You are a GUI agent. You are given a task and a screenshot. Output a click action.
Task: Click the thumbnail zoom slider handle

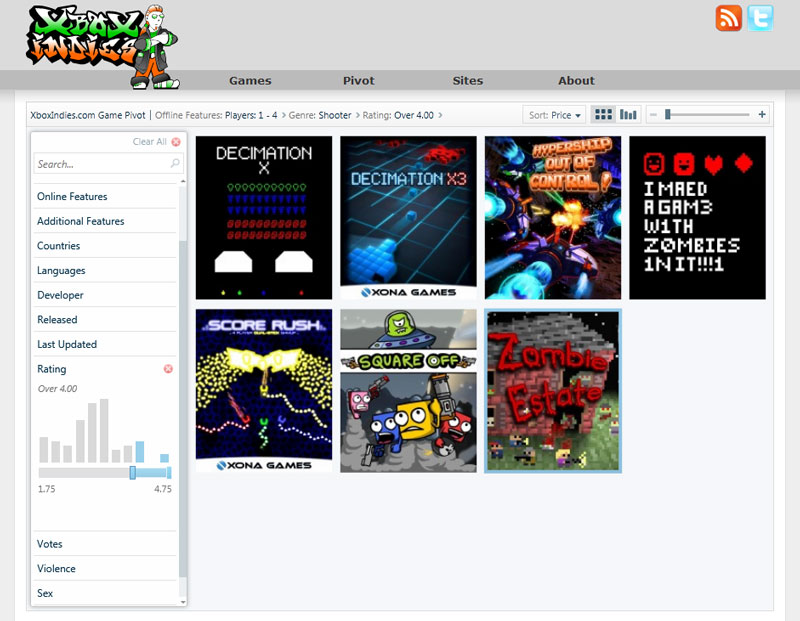pyautogui.click(x=667, y=115)
